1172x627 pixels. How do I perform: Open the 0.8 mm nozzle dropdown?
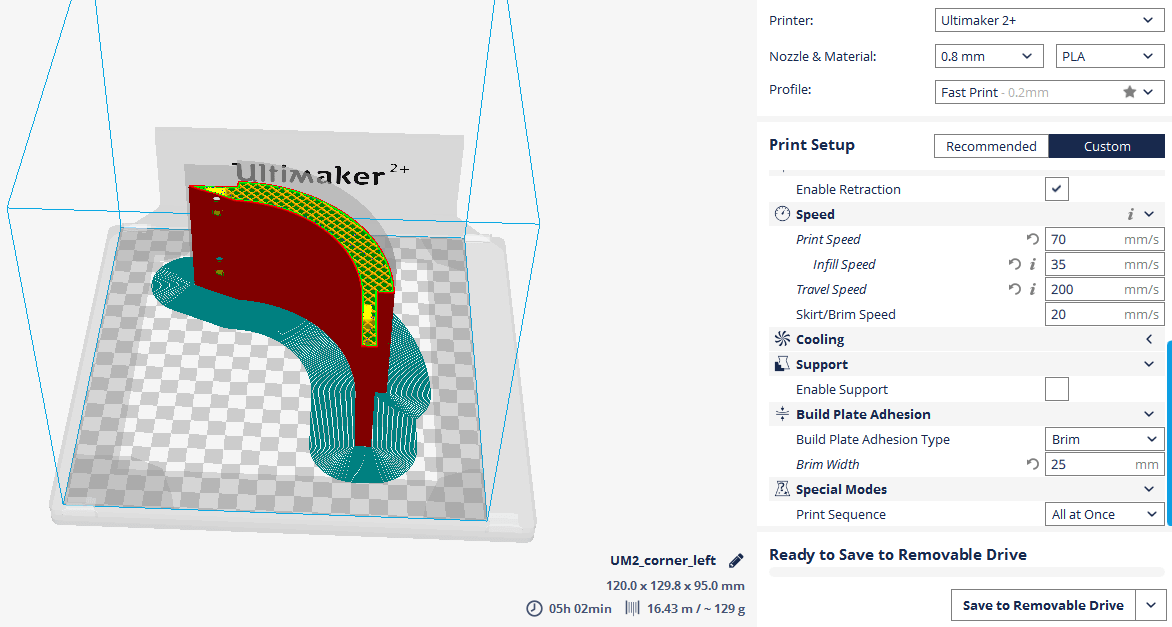point(989,57)
